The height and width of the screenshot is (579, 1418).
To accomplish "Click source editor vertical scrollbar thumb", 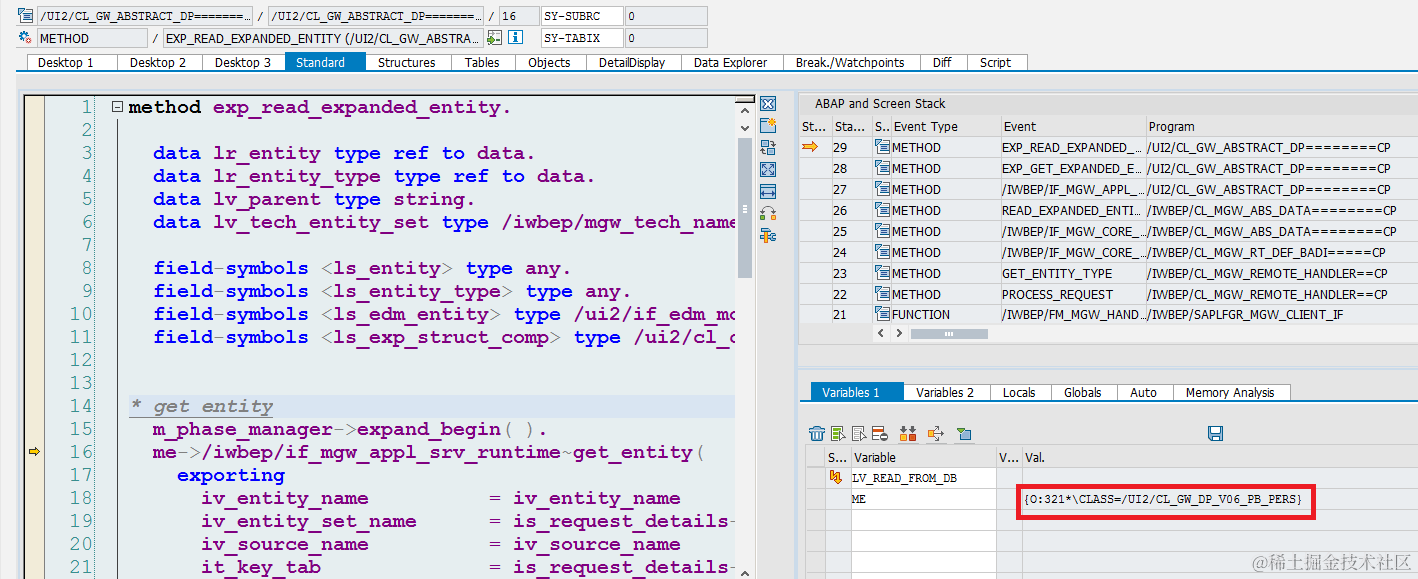I will click(x=744, y=207).
